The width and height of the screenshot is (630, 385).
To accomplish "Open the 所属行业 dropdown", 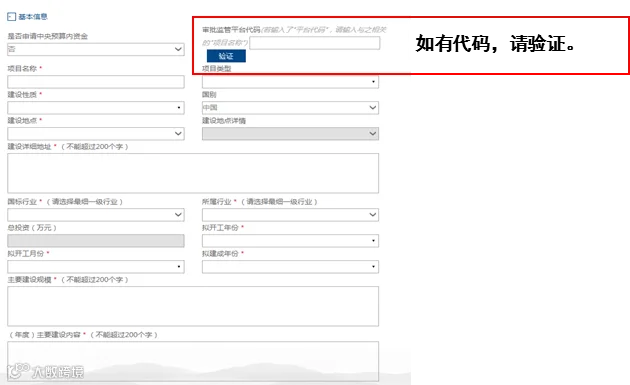I will pos(290,215).
